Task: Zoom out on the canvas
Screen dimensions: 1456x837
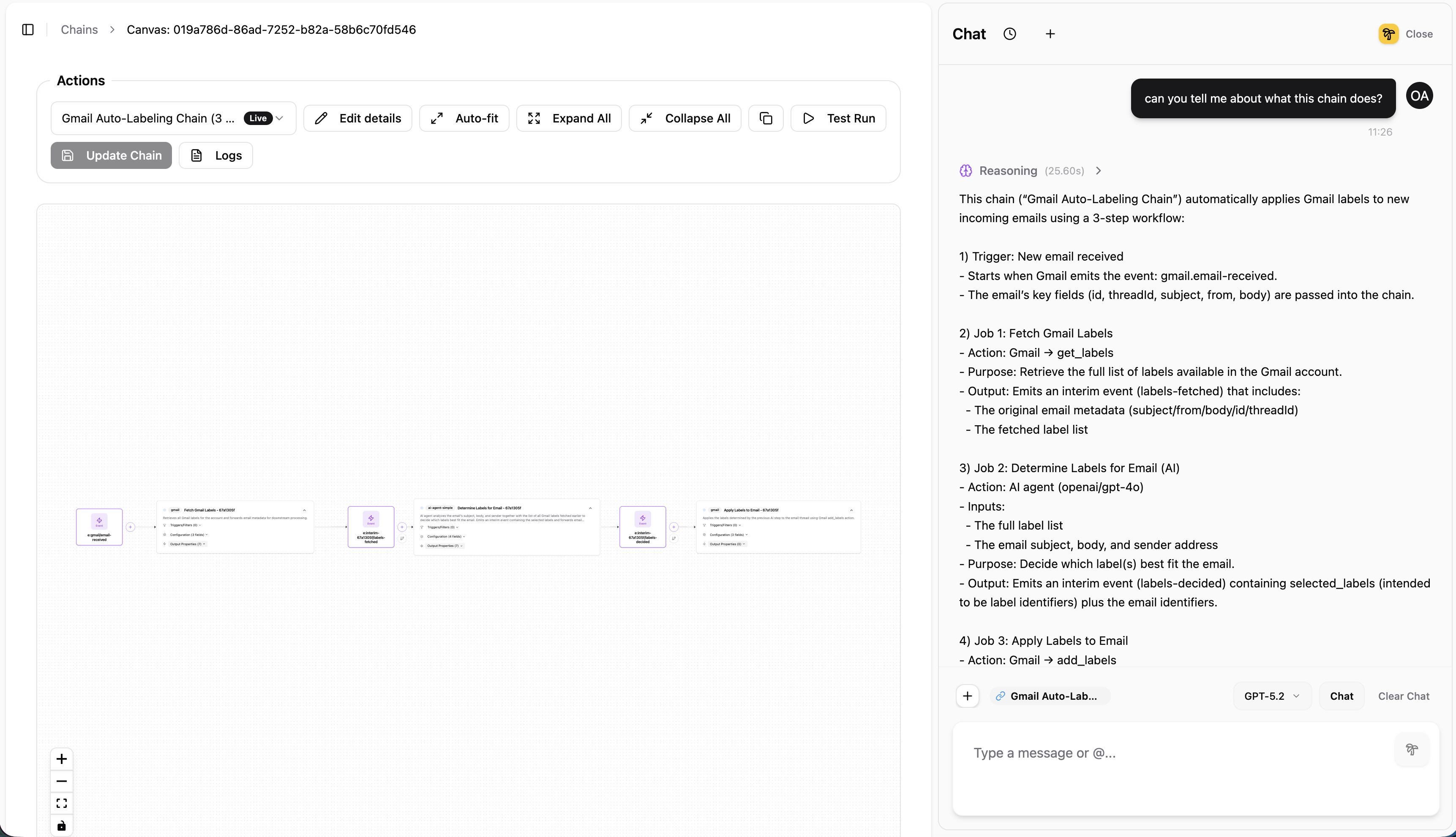Action: (62, 781)
